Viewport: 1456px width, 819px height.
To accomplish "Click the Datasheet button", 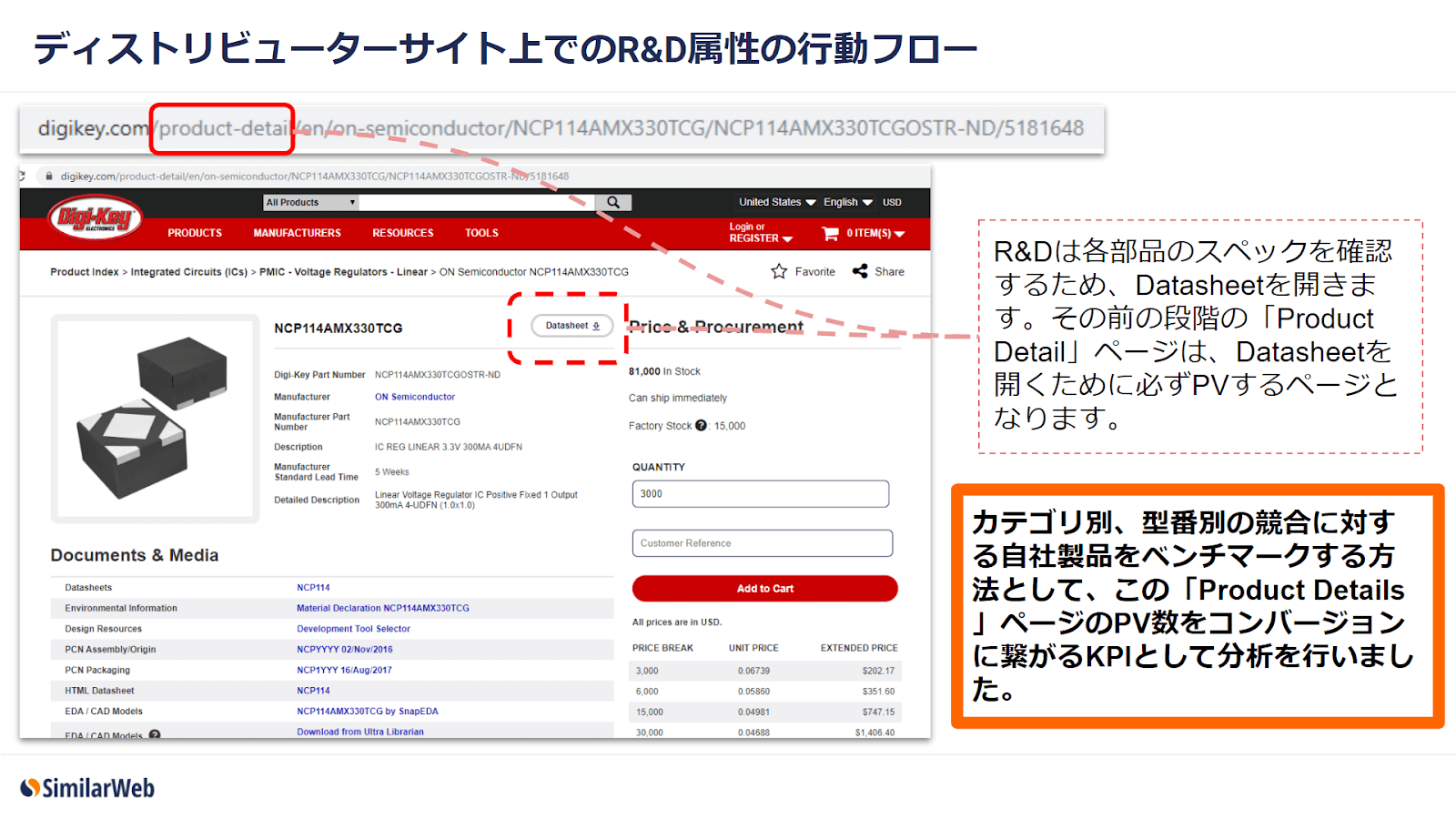I will 572,326.
